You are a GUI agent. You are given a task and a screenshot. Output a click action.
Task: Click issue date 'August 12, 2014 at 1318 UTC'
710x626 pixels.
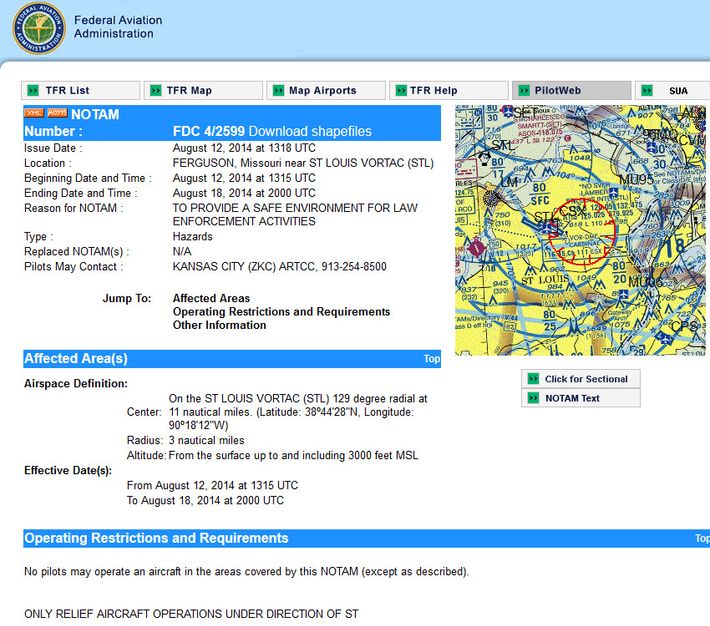[x=244, y=148]
